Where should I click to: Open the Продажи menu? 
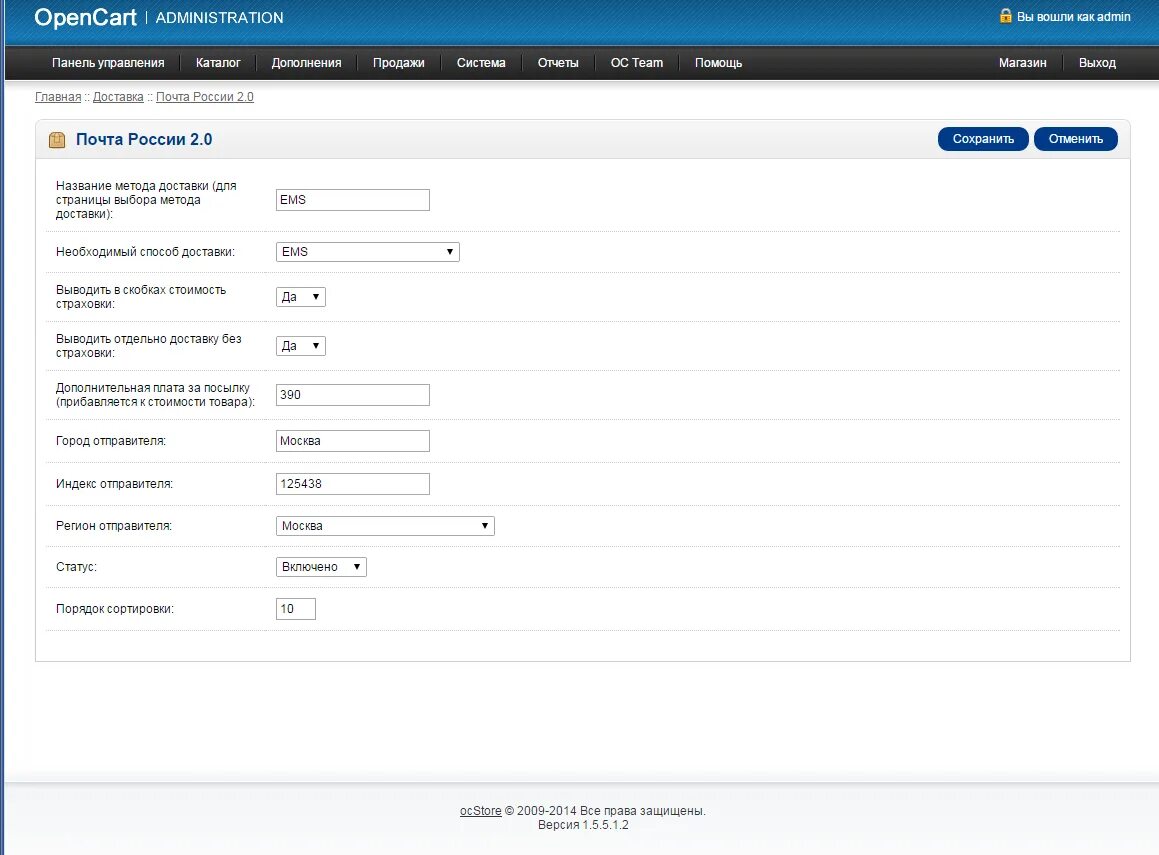[x=398, y=63]
